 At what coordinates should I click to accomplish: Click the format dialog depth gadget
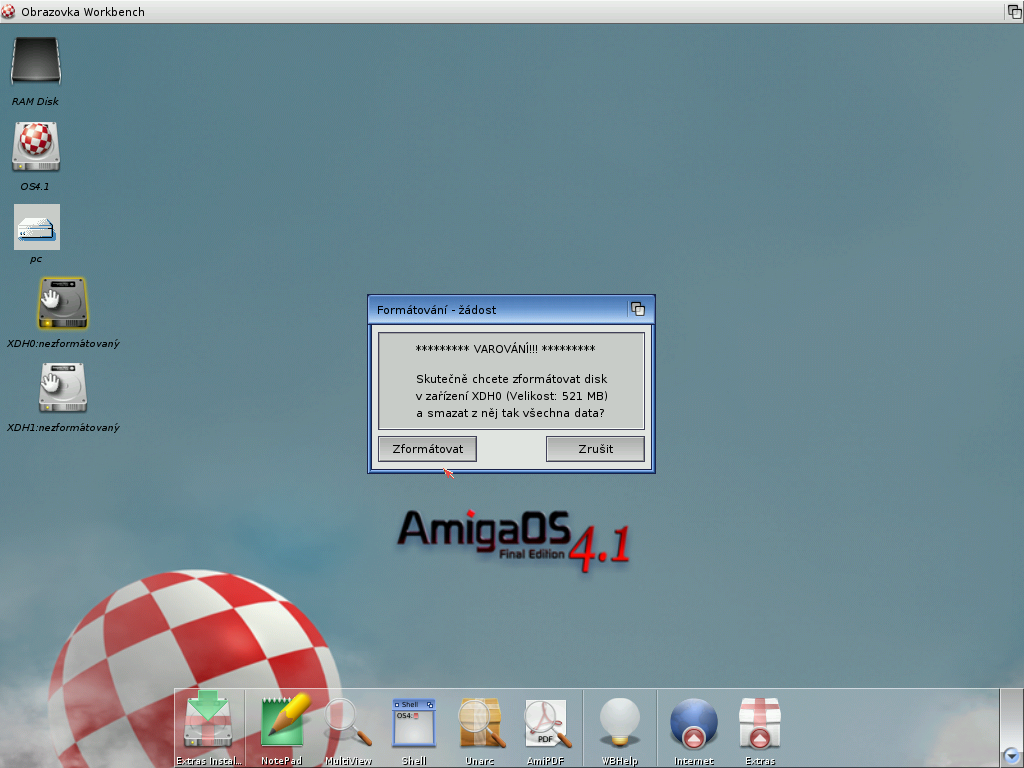pos(637,310)
